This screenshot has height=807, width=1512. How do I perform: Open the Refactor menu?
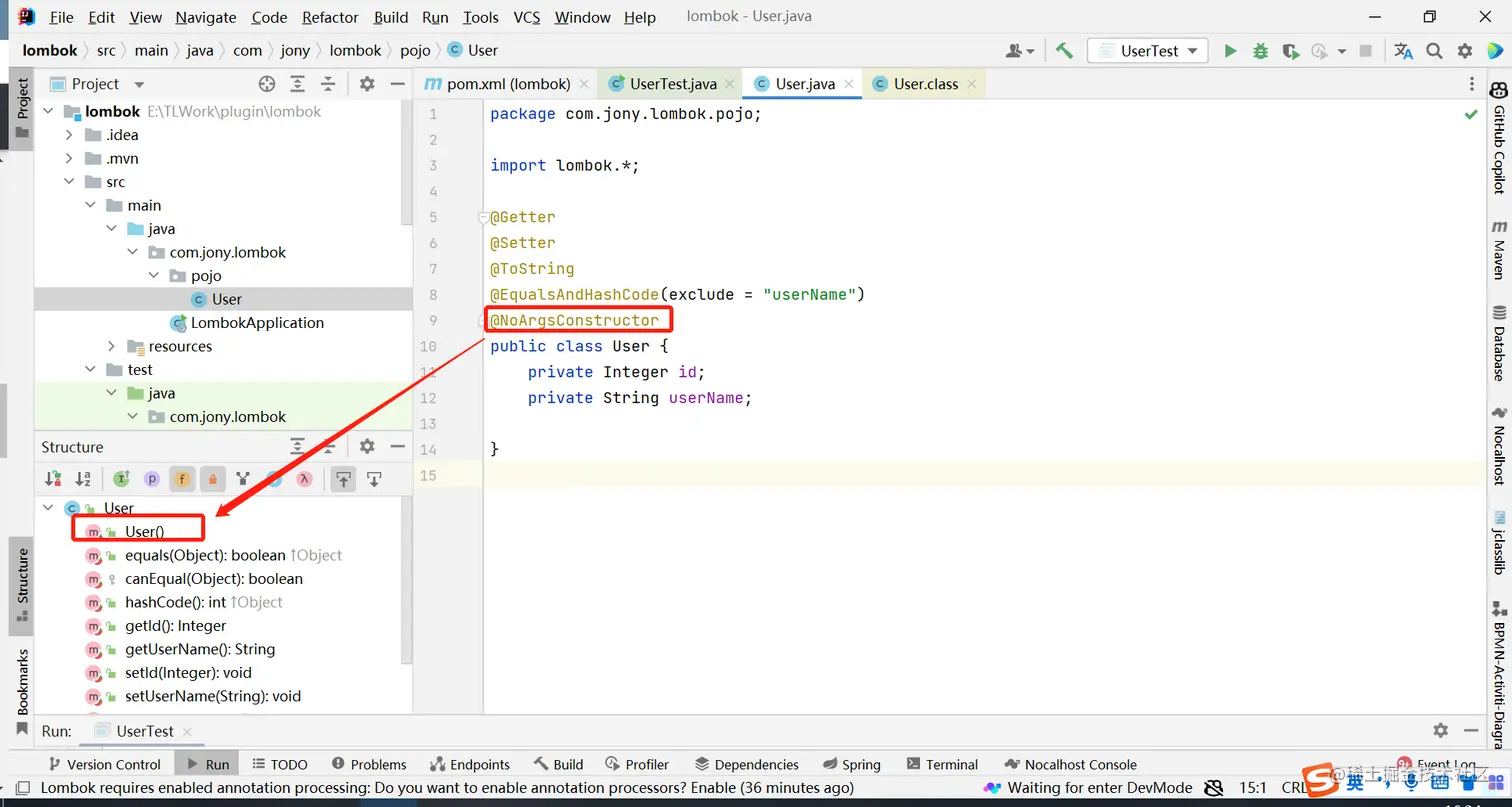330,17
